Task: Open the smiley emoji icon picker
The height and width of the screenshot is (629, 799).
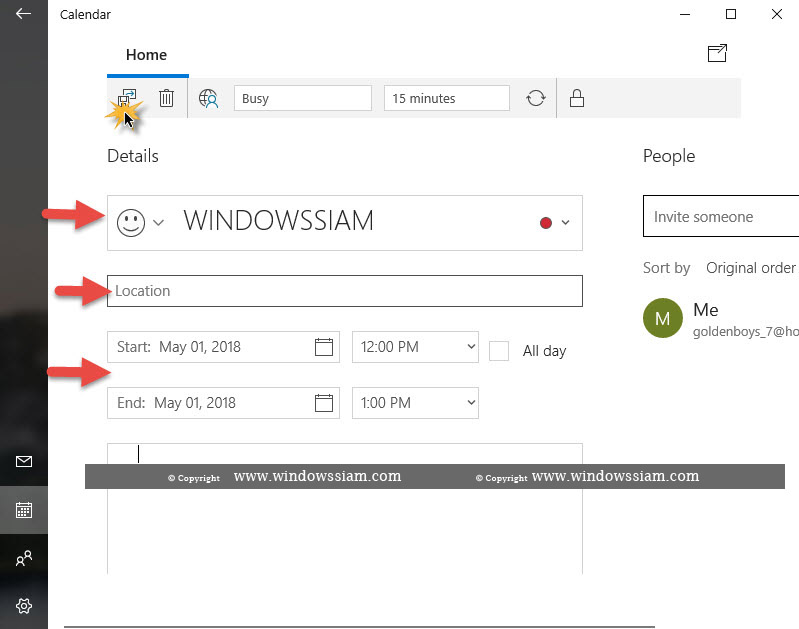Action: coord(131,223)
